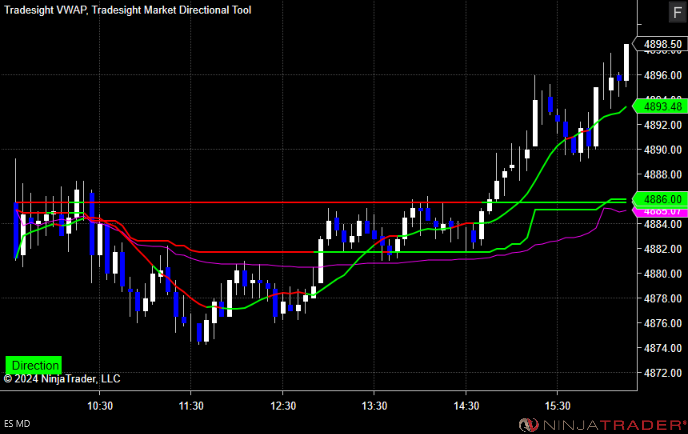Click the last tall white candle at chart high
Image resolution: width=688 pixels, height=434 pixels.
626,62
